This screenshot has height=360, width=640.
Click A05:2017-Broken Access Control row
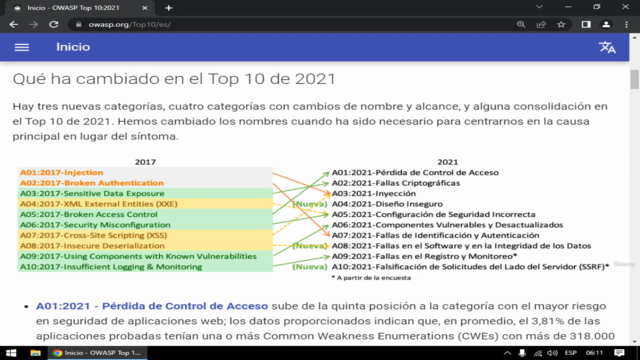coord(145,214)
